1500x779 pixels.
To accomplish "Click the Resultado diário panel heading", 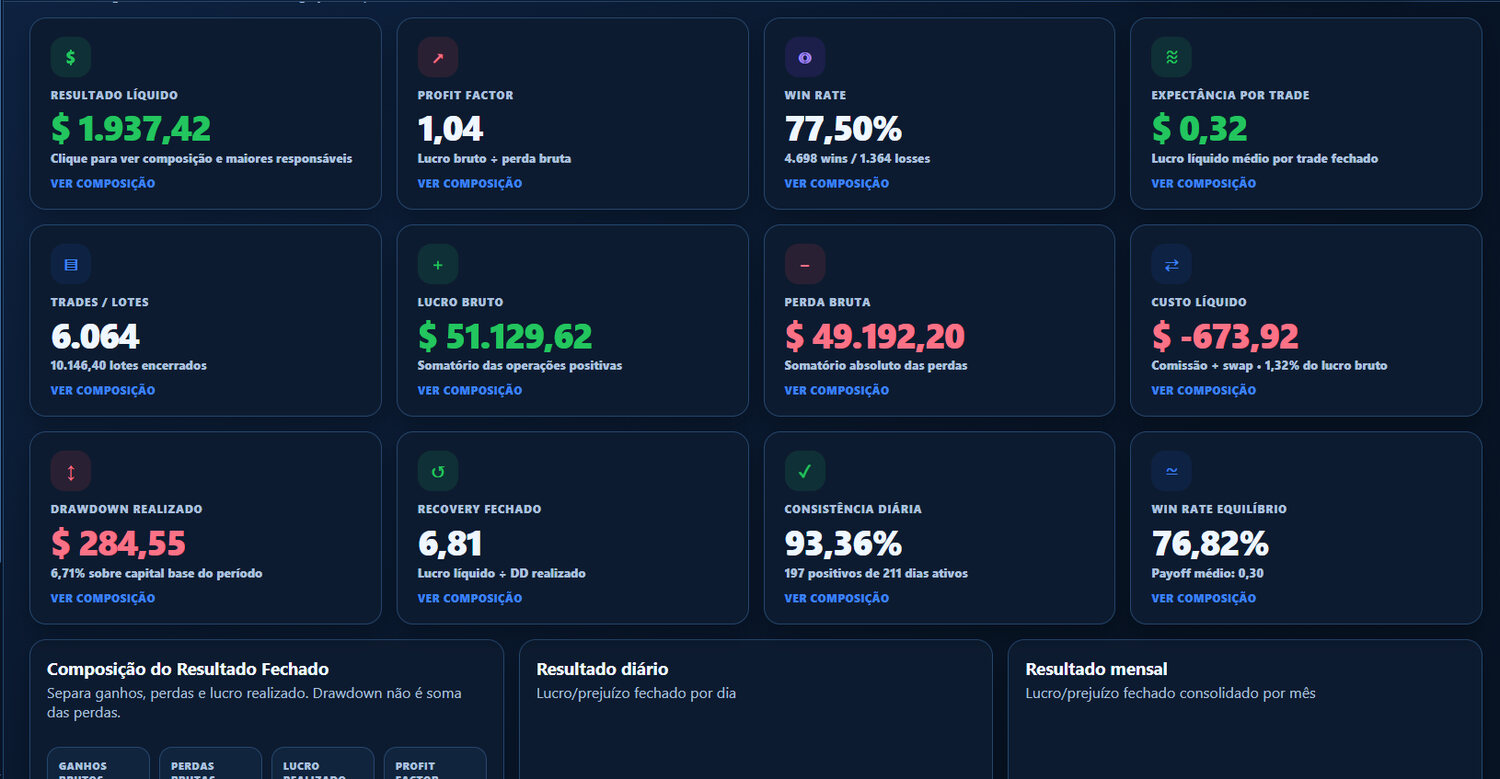I will [602, 669].
